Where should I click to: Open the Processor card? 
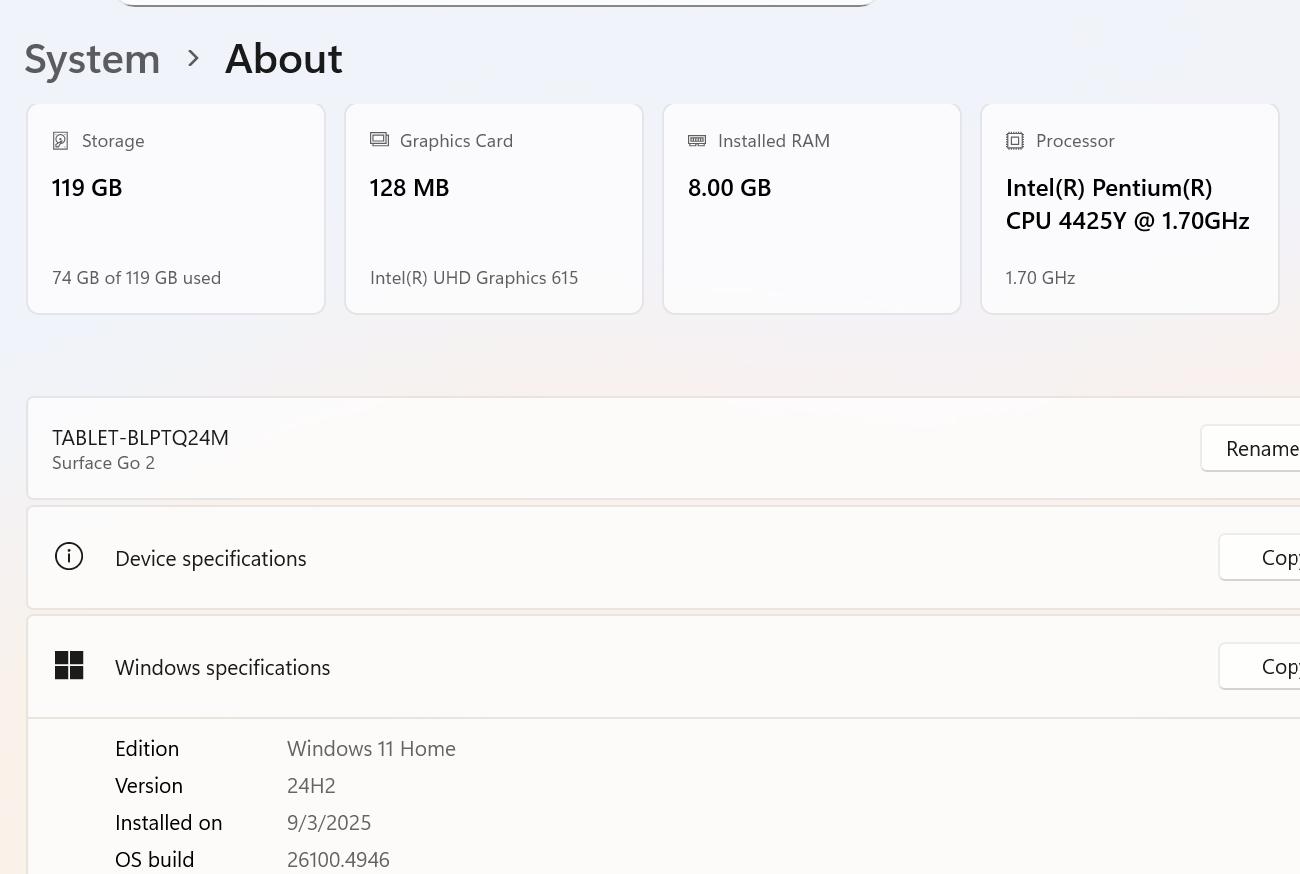[x=1130, y=209]
